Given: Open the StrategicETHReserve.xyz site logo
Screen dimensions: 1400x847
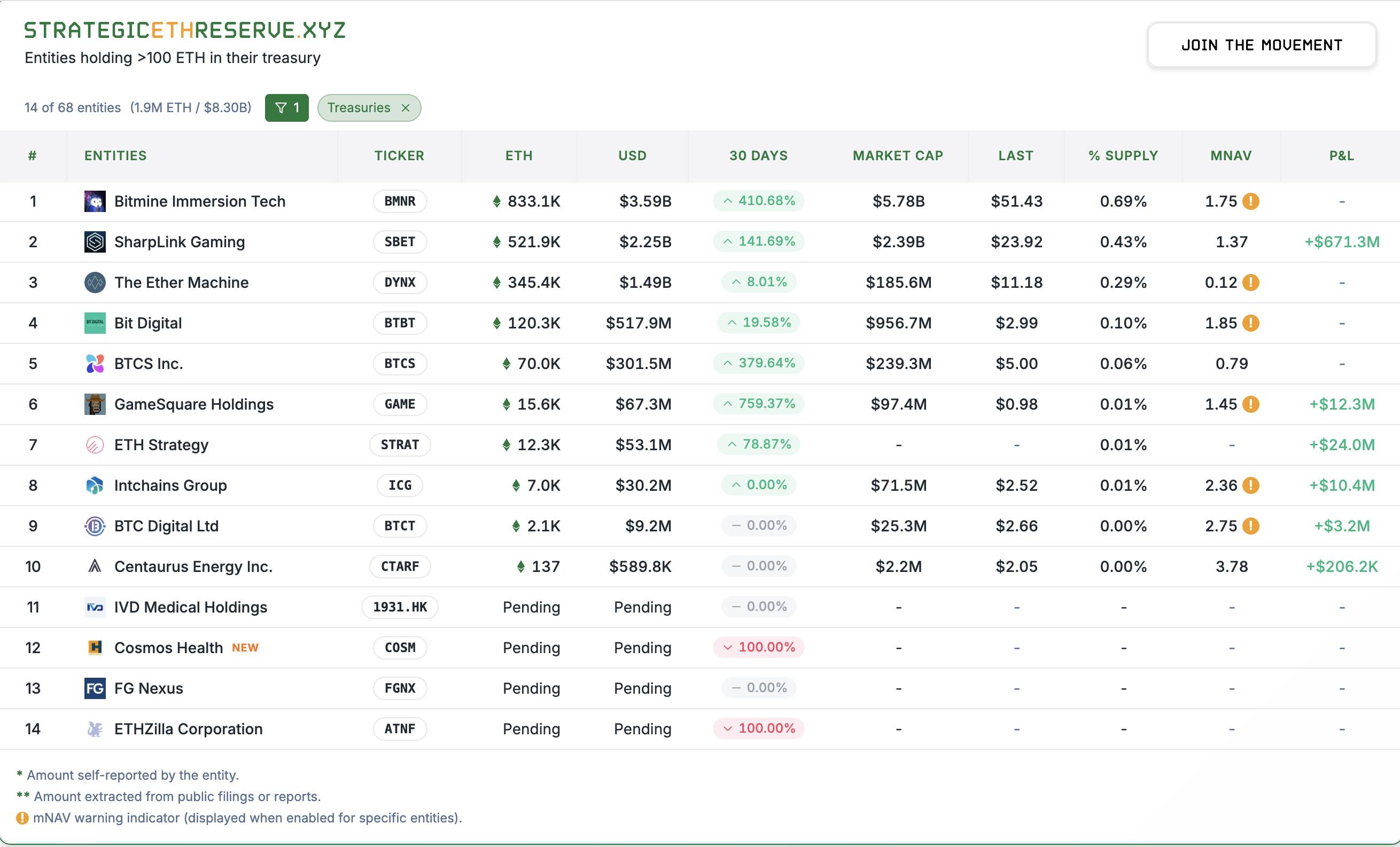Looking at the screenshot, I should pos(185,30).
